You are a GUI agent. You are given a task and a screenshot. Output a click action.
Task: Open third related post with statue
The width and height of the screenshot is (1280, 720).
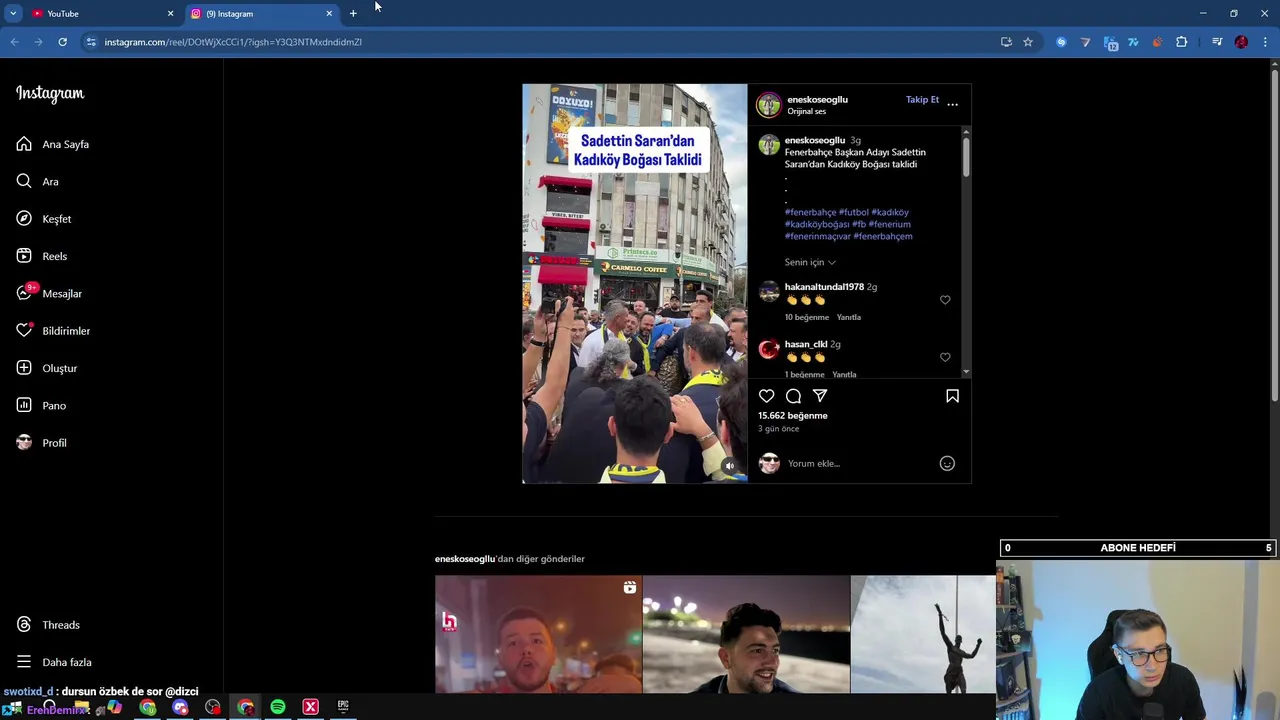(923, 634)
